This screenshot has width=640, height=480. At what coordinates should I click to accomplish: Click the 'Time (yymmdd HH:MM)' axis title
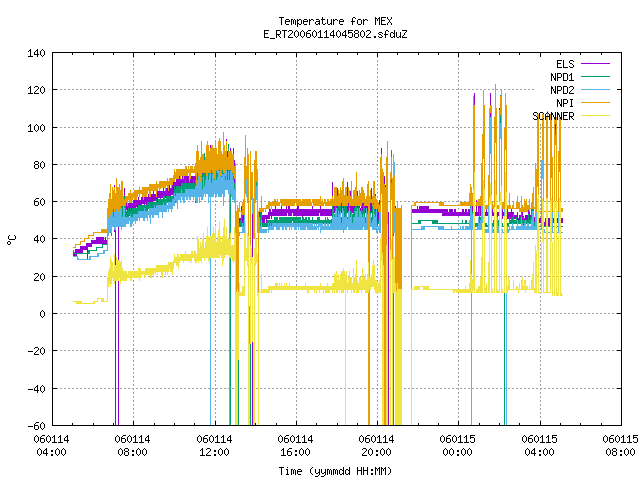click(335, 471)
